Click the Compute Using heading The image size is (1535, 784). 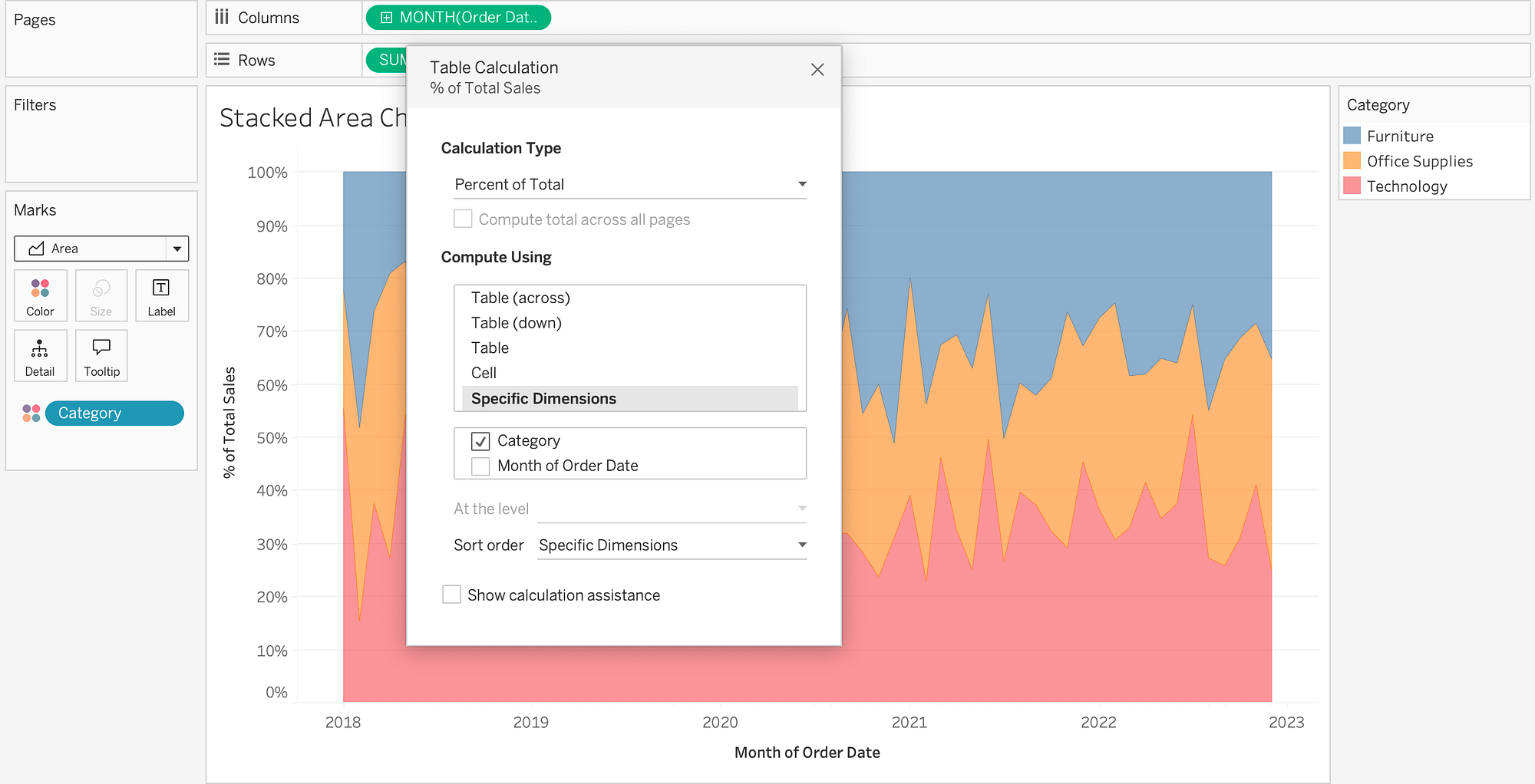[x=497, y=257]
